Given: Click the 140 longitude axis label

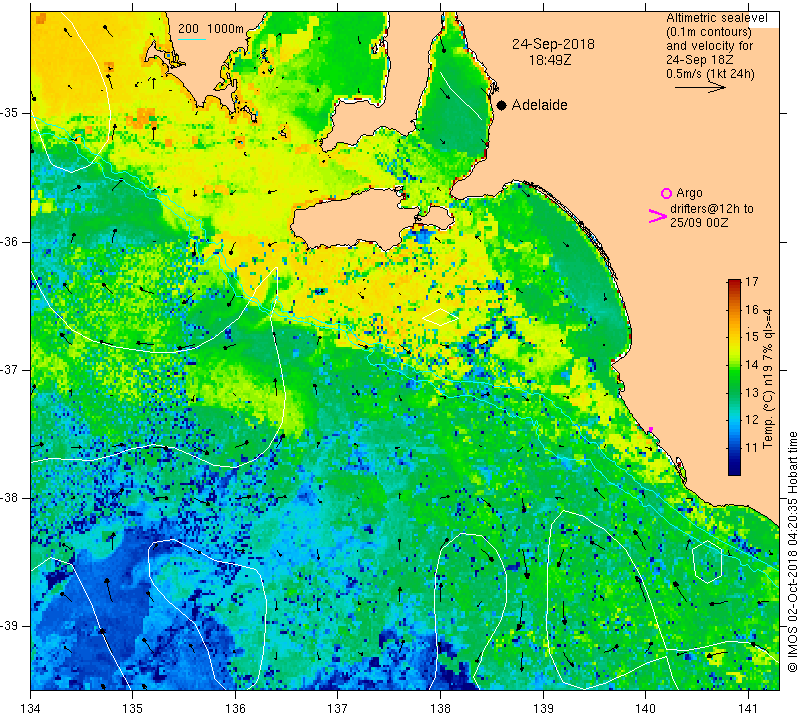Looking at the screenshot, I should (645, 708).
